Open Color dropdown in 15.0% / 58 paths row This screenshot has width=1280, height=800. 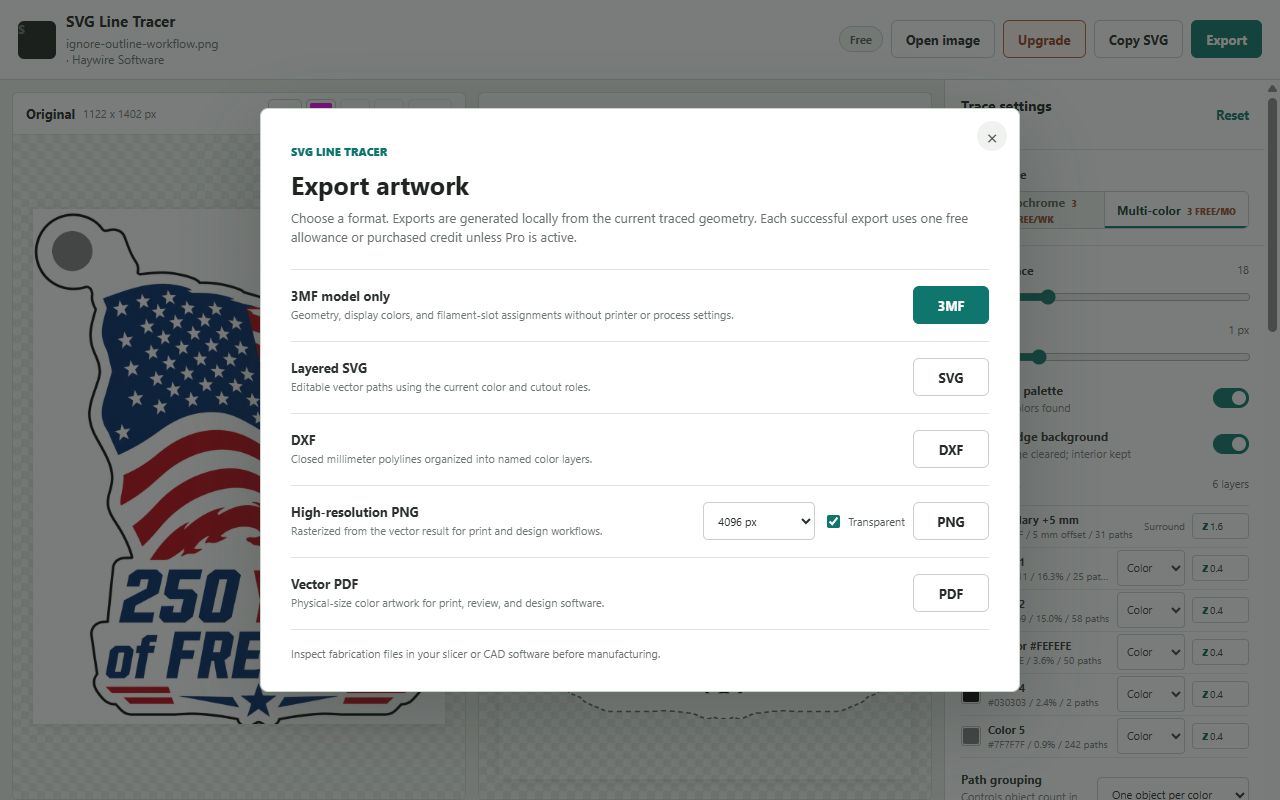click(1150, 610)
